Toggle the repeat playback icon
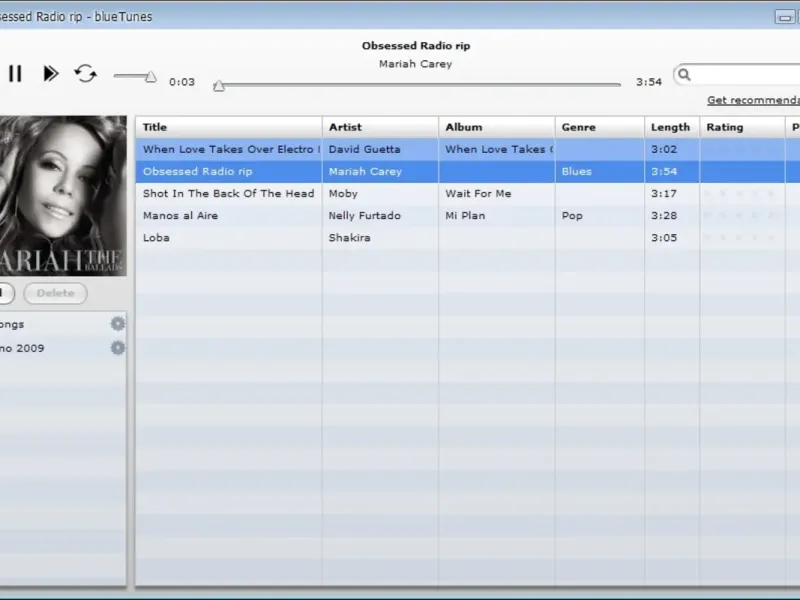Image resolution: width=800 pixels, height=600 pixels. [86, 74]
